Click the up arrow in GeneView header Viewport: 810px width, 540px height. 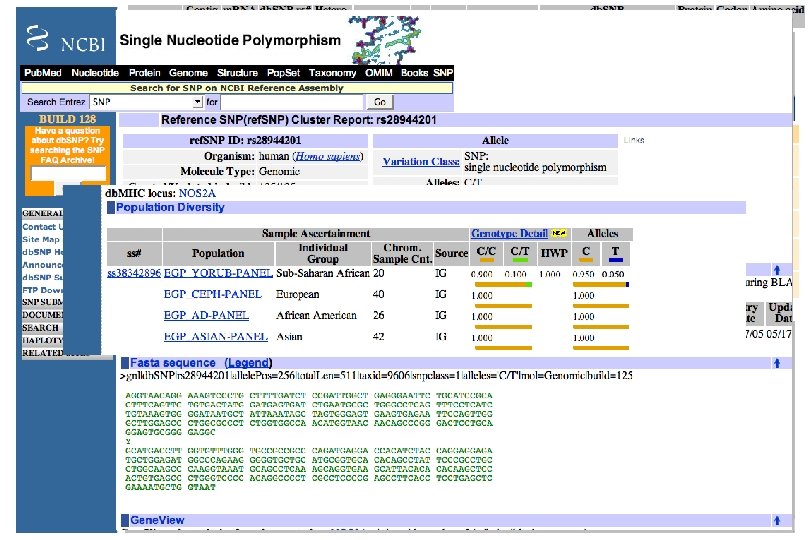click(x=776, y=520)
